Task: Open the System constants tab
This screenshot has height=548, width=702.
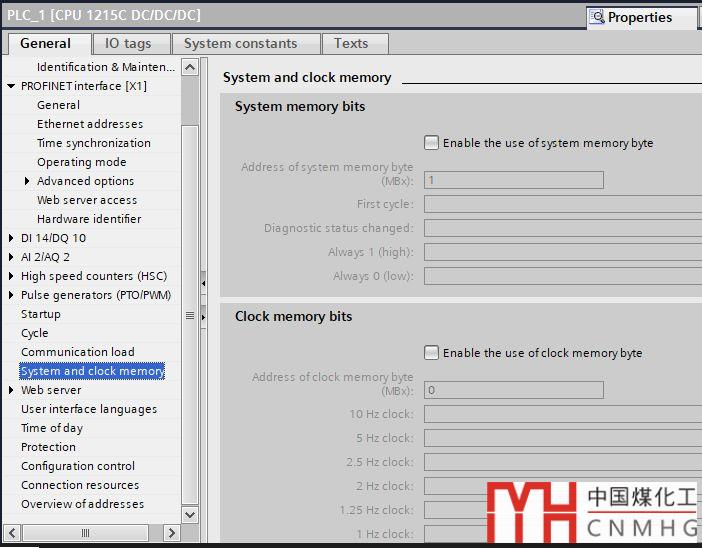Action: (x=240, y=44)
